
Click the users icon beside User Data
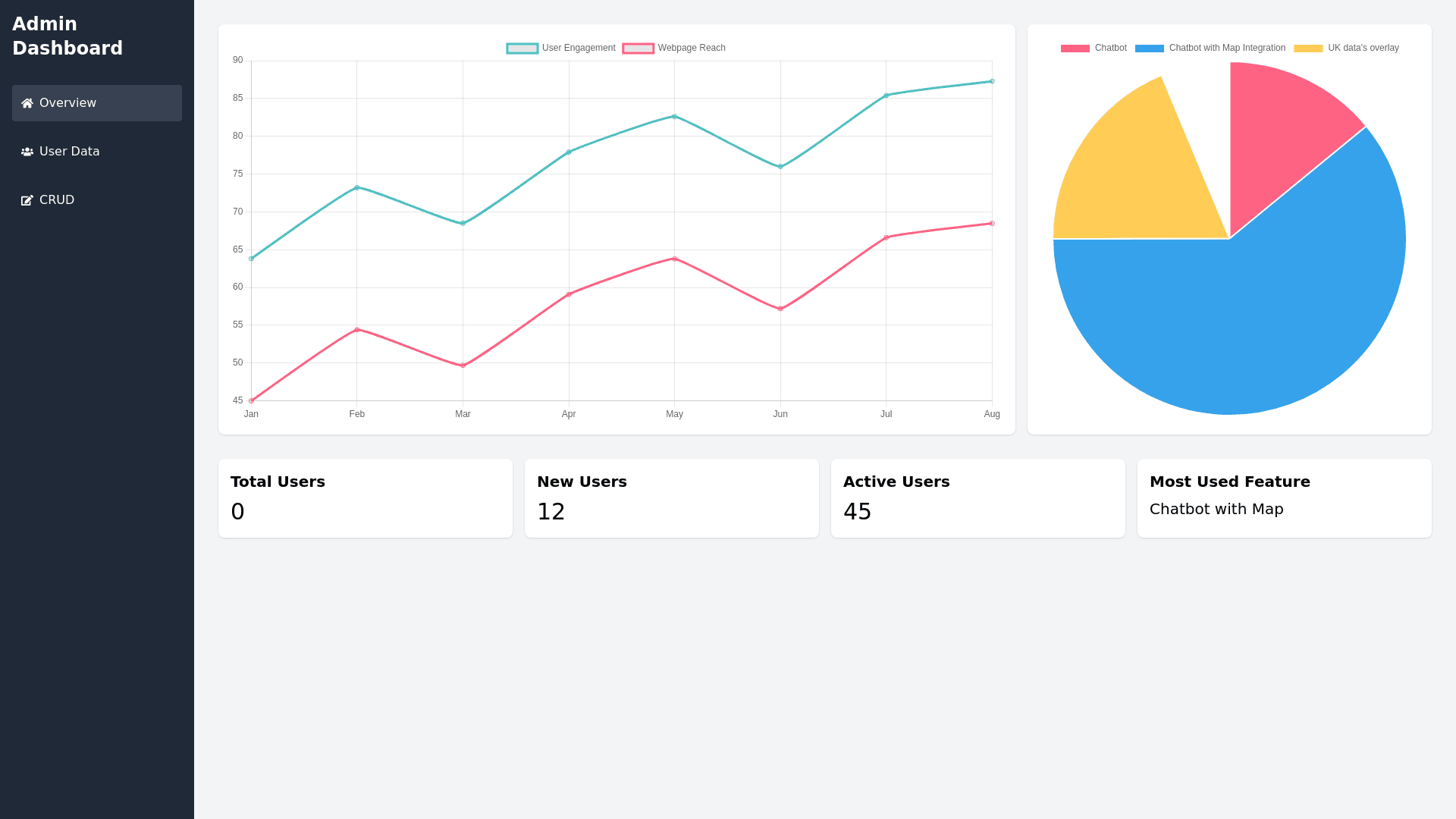[27, 152]
